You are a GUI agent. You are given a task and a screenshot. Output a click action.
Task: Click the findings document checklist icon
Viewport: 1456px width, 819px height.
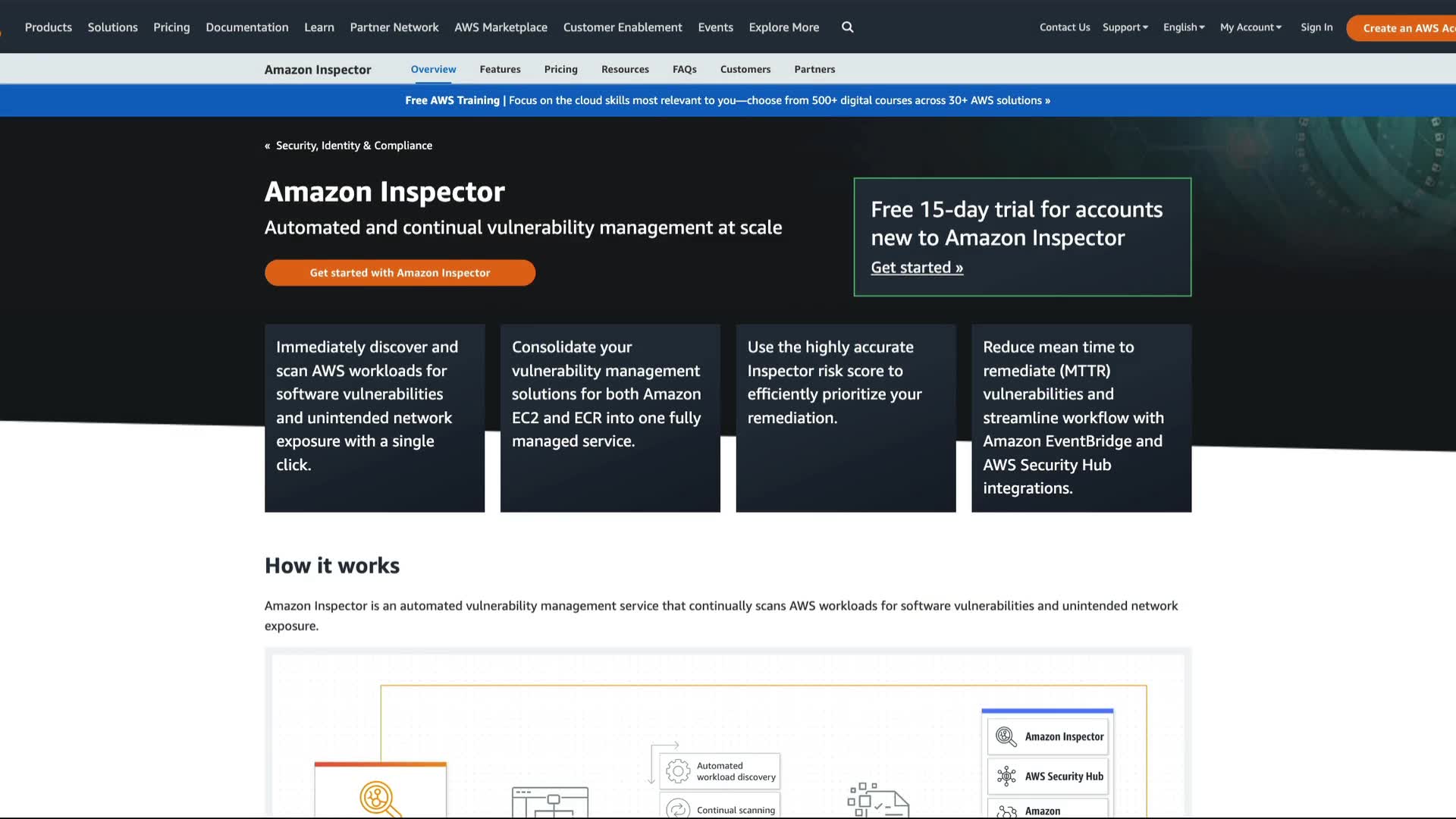(877, 800)
